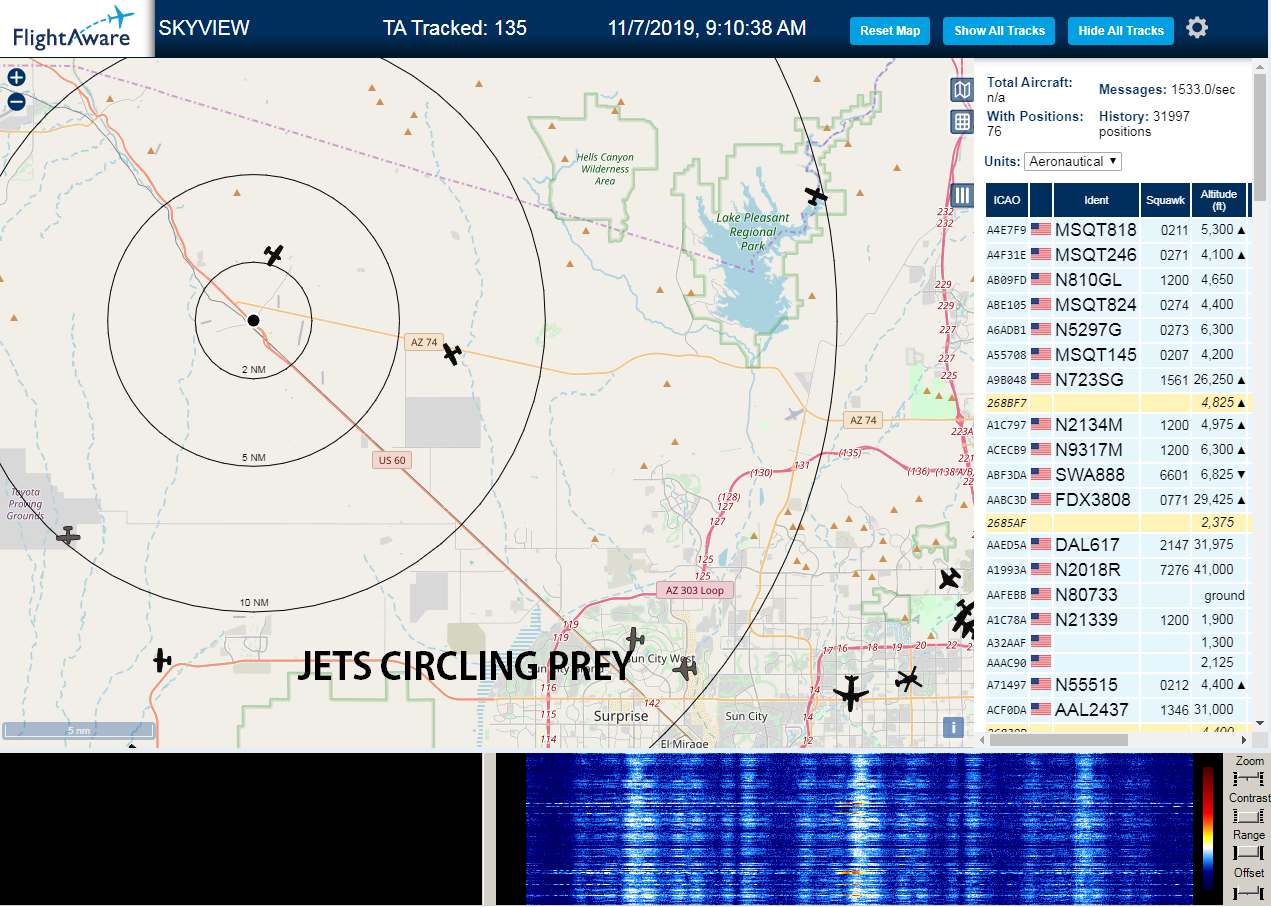
Task: Zoom out the map with minus icon
Action: pos(16,101)
